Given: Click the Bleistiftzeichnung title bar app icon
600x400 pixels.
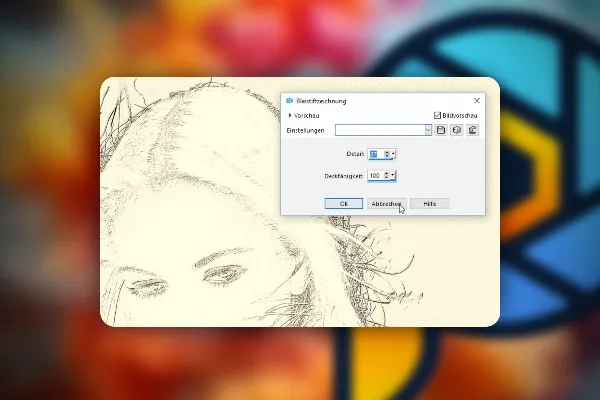Looking at the screenshot, I should [x=289, y=101].
